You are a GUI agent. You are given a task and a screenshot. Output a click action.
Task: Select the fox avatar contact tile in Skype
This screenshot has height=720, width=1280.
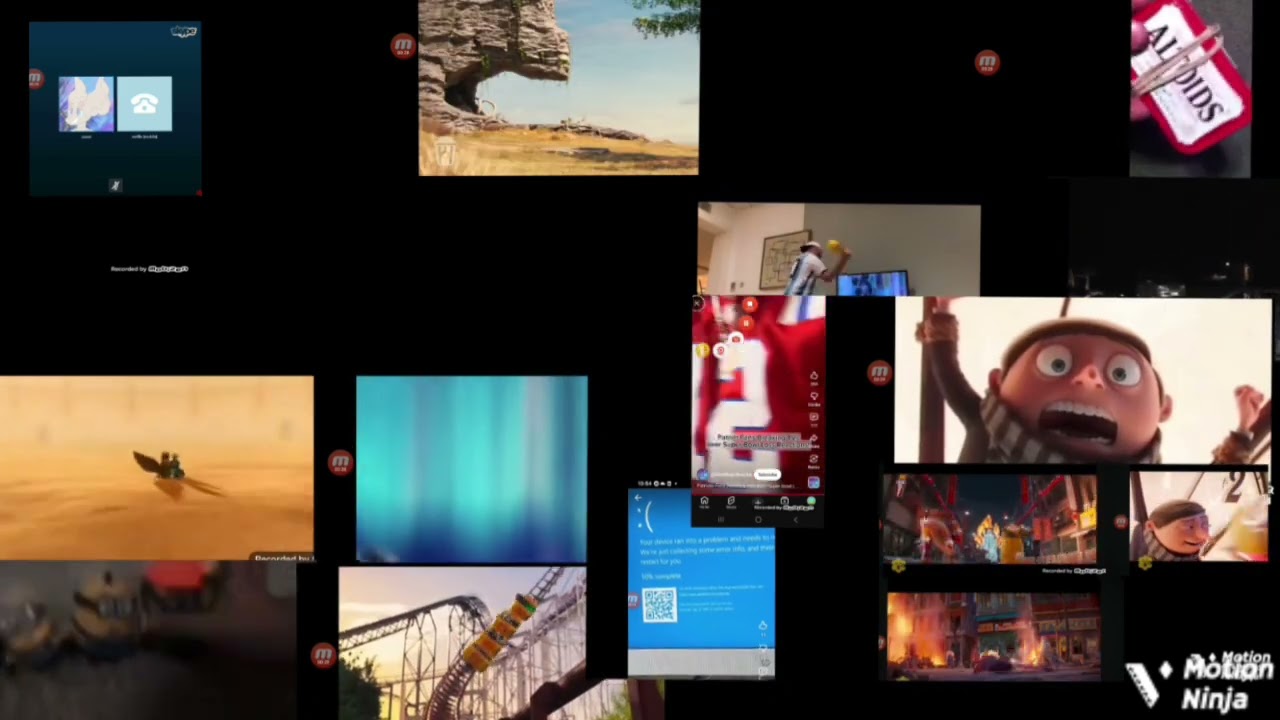pos(86,104)
